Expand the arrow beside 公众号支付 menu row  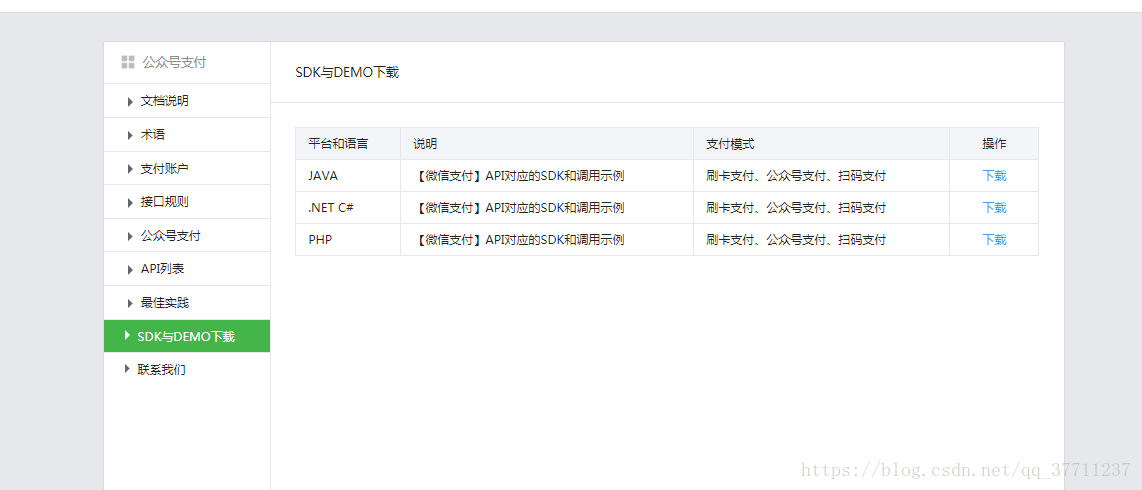click(x=130, y=236)
